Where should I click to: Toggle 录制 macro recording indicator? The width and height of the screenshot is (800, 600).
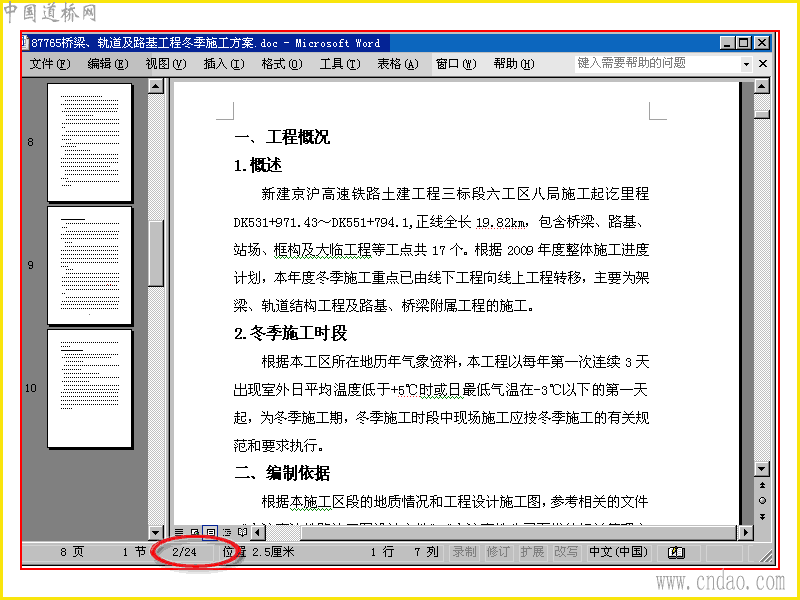tap(464, 552)
